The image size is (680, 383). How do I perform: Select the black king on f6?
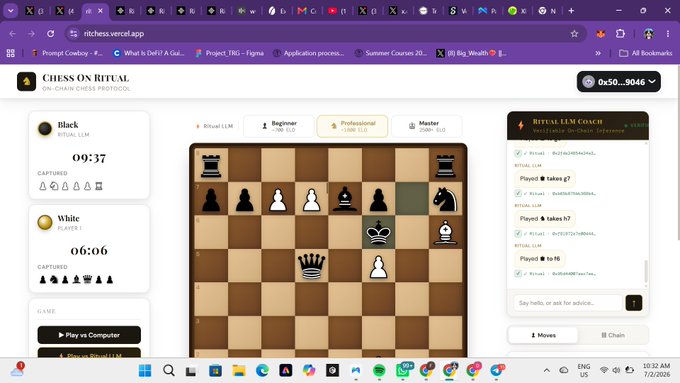point(378,233)
